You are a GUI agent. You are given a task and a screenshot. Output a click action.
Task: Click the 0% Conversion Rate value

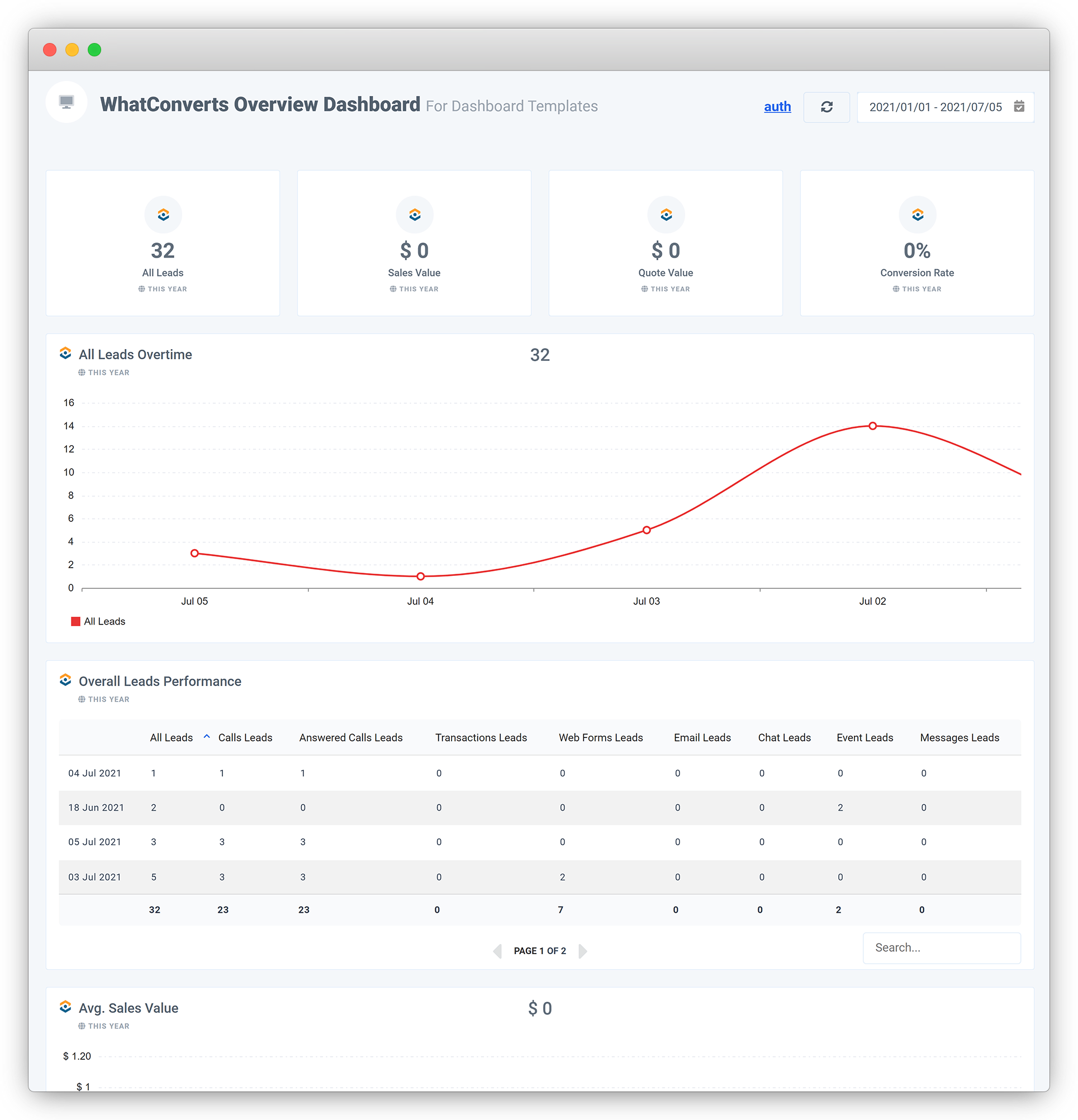[x=918, y=250]
